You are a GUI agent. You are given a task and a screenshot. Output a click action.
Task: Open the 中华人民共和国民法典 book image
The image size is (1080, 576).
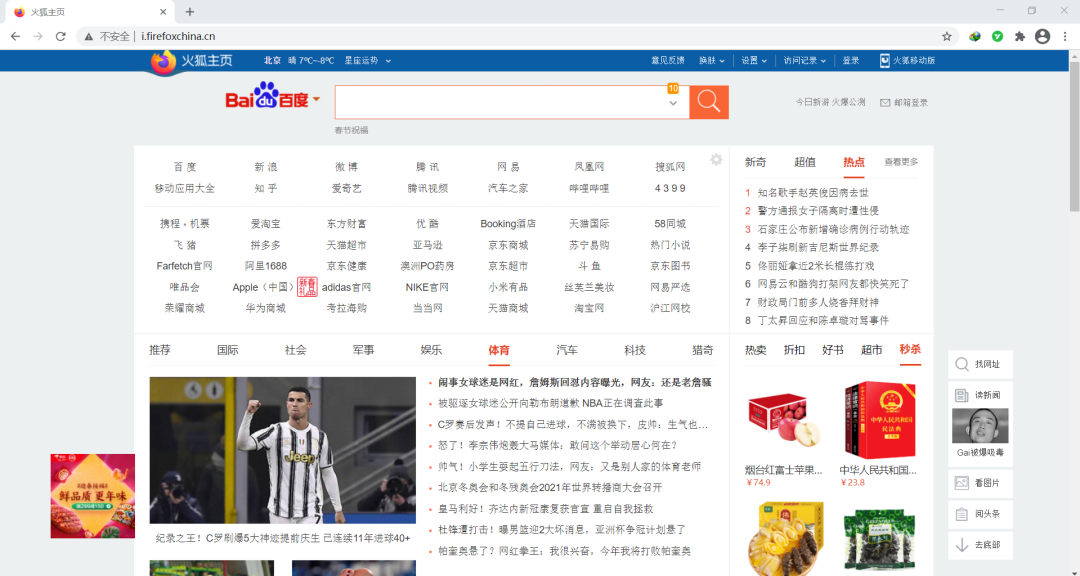click(880, 420)
